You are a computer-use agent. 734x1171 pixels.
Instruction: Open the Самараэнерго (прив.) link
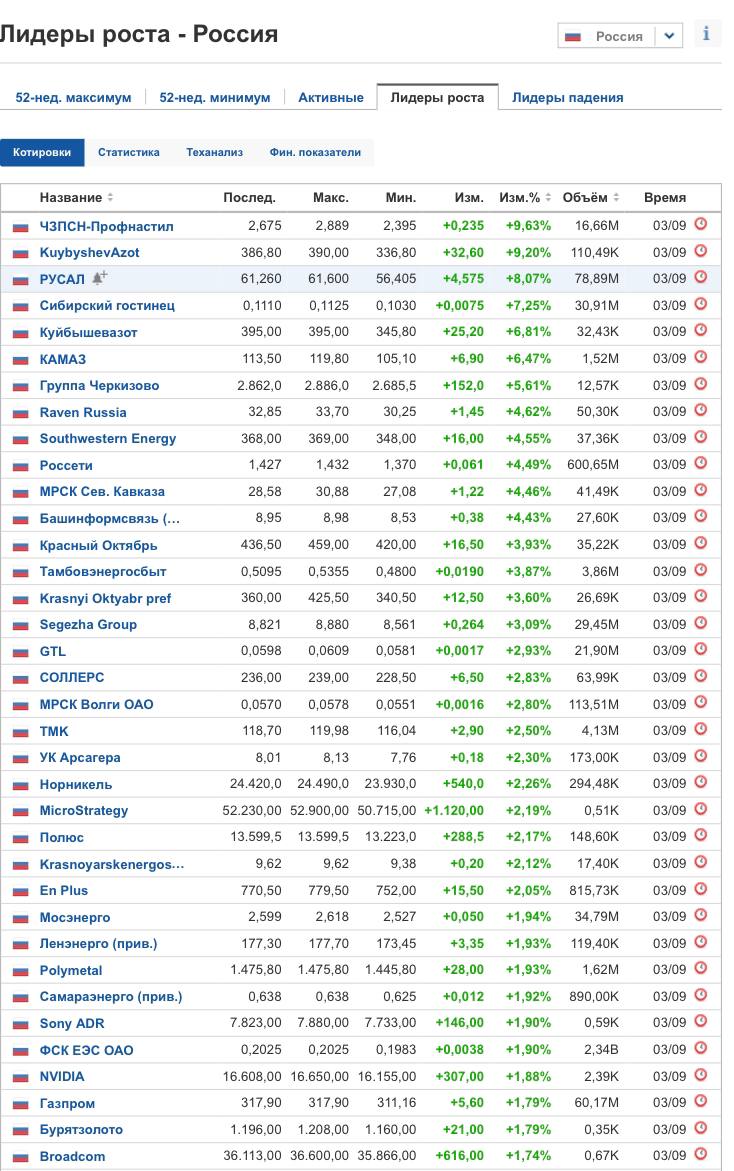(111, 996)
